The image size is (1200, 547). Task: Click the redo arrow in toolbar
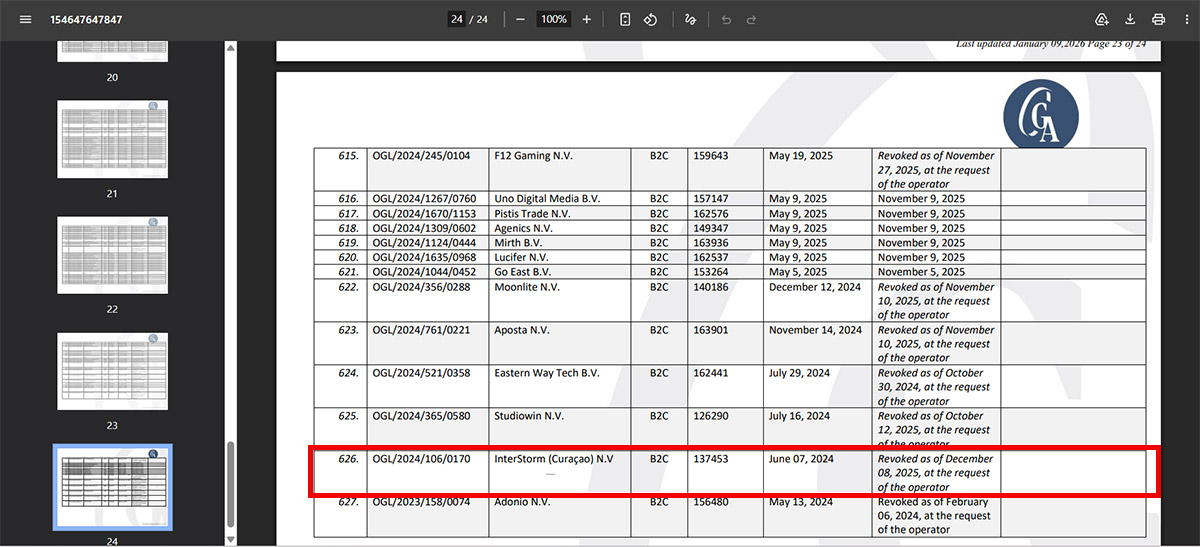pos(753,20)
